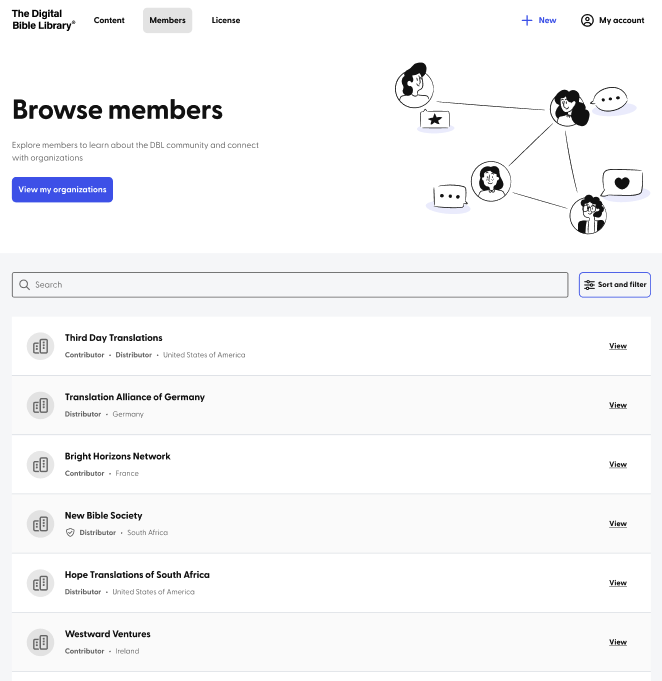The height and width of the screenshot is (681, 662).
Task: Click the Westward Ventures name
Action: click(107, 634)
